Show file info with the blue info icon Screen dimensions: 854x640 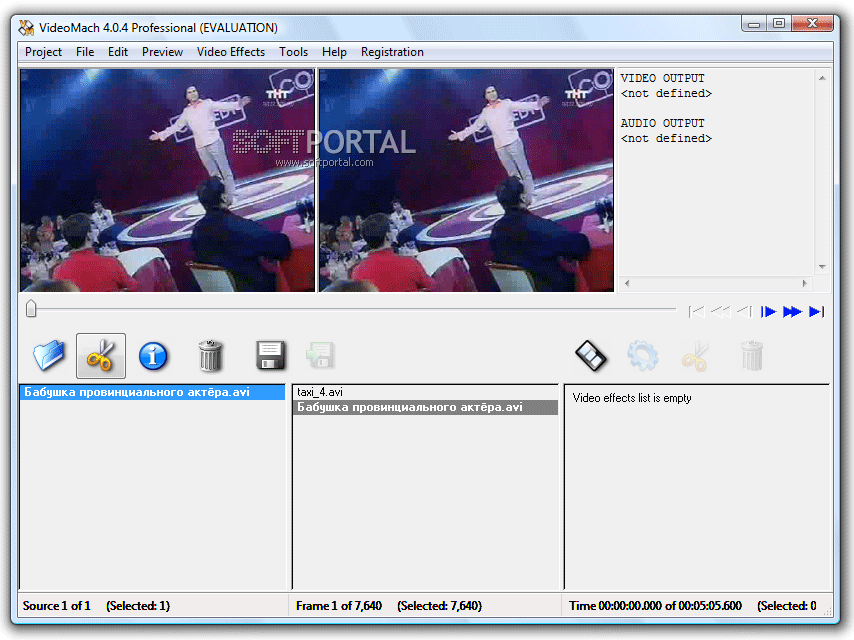pos(153,356)
